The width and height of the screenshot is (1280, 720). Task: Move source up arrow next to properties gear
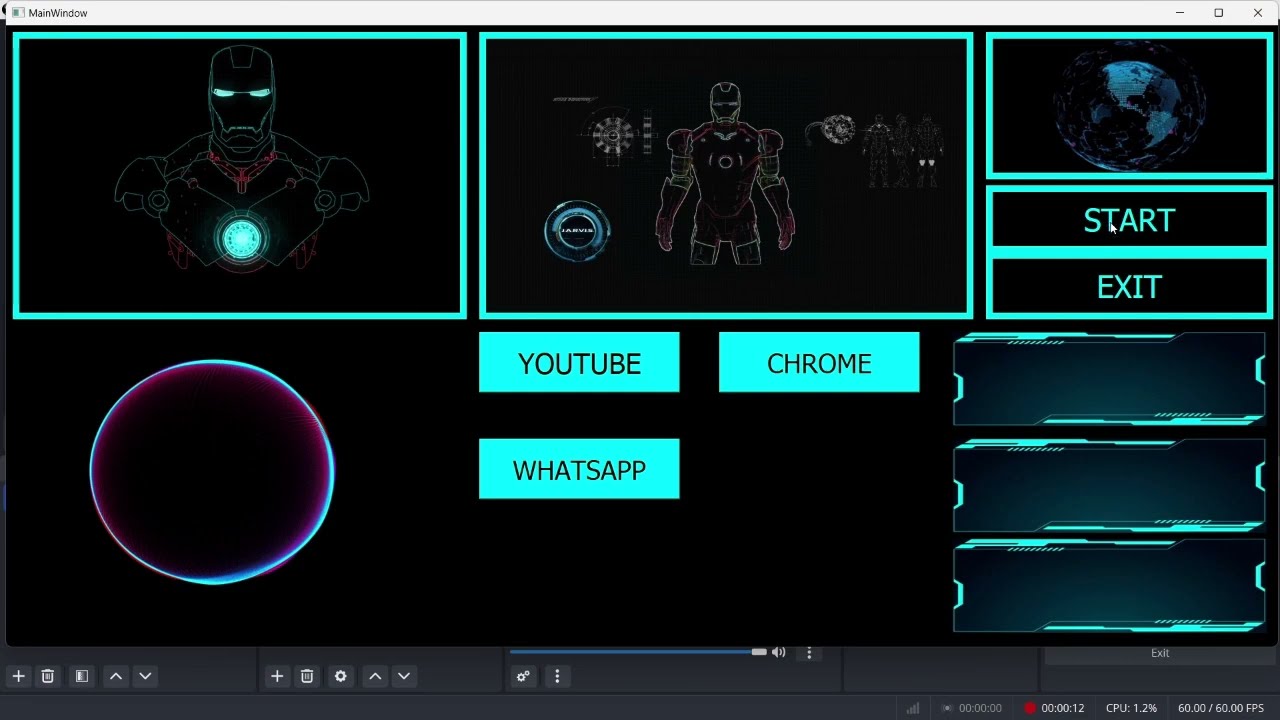click(x=375, y=676)
